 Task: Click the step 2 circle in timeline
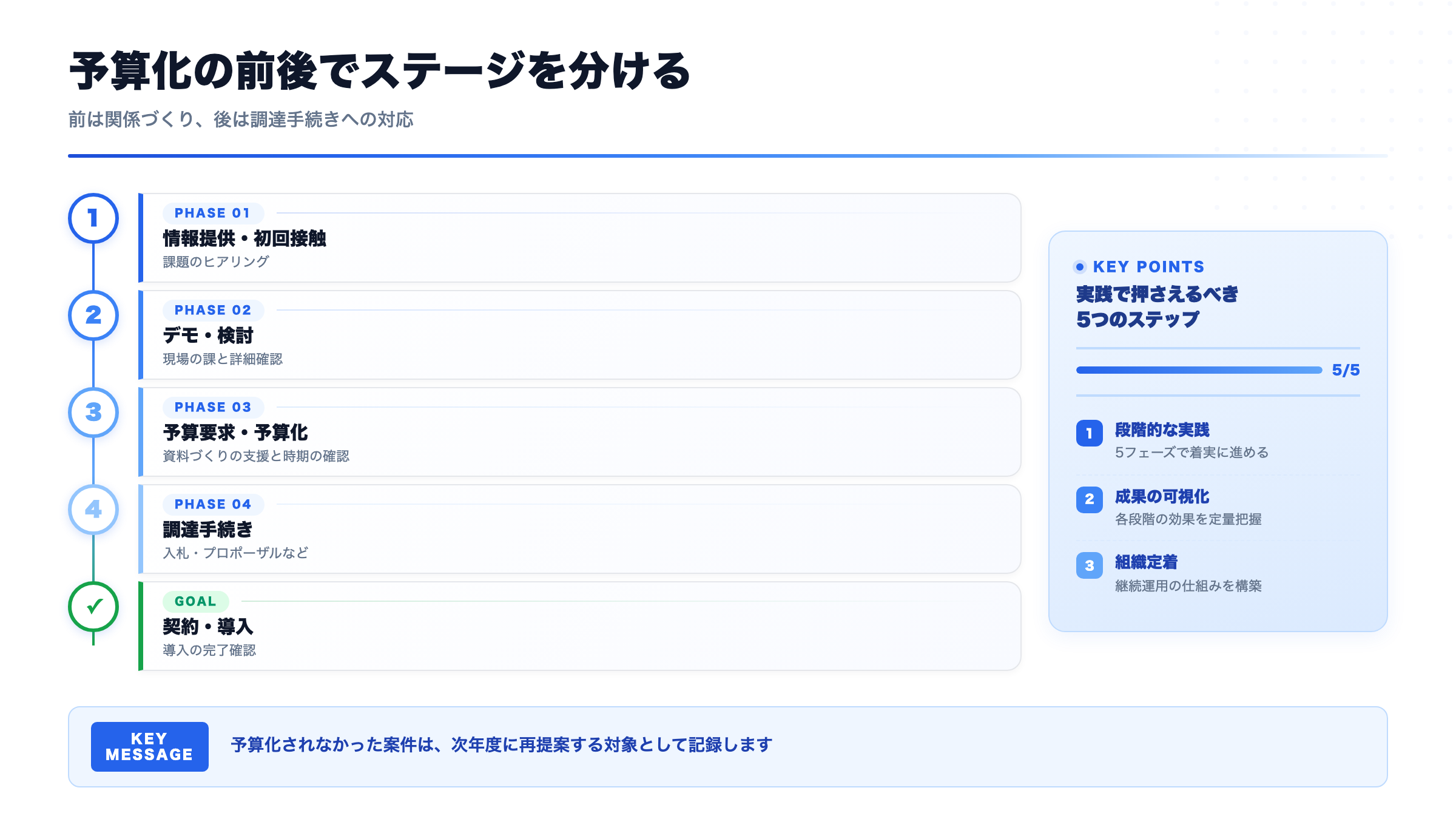(x=93, y=315)
